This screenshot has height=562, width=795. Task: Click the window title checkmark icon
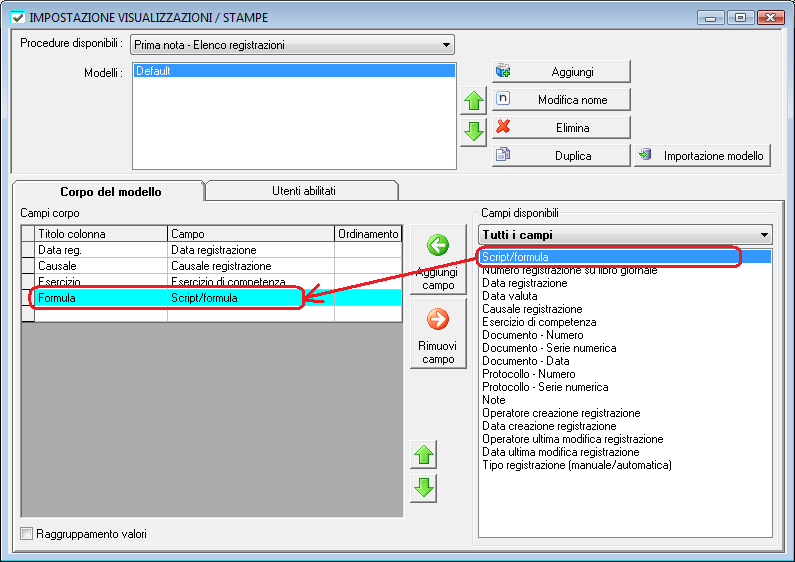(x=18, y=18)
